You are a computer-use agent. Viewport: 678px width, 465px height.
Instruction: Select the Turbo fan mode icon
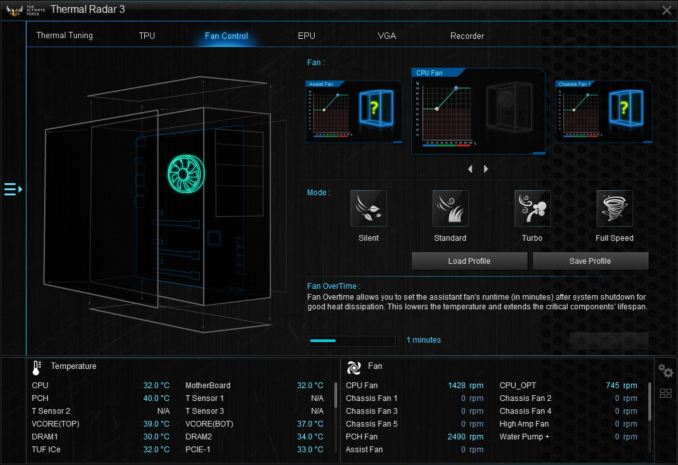pos(532,208)
